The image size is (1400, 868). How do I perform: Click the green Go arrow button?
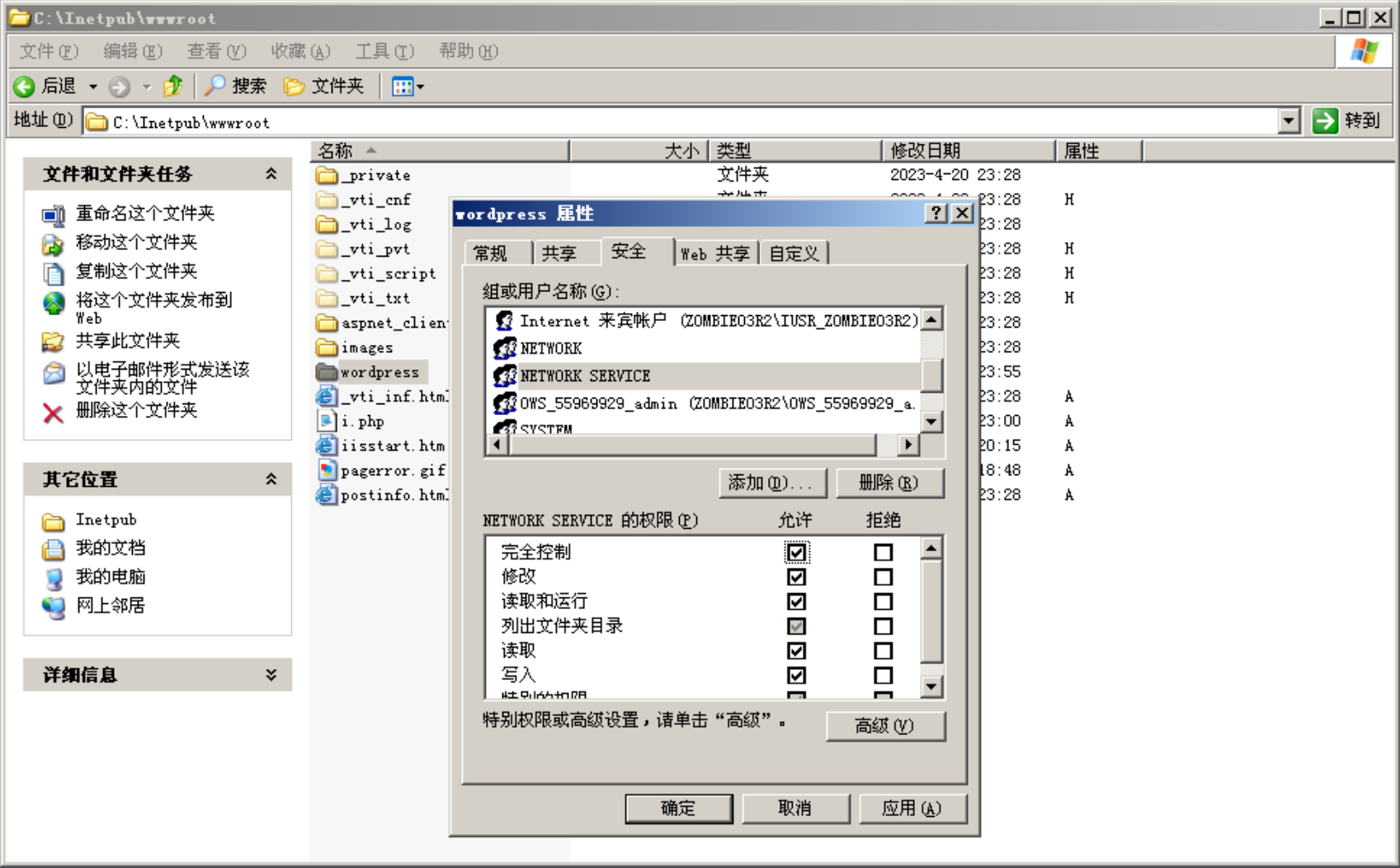[1325, 120]
